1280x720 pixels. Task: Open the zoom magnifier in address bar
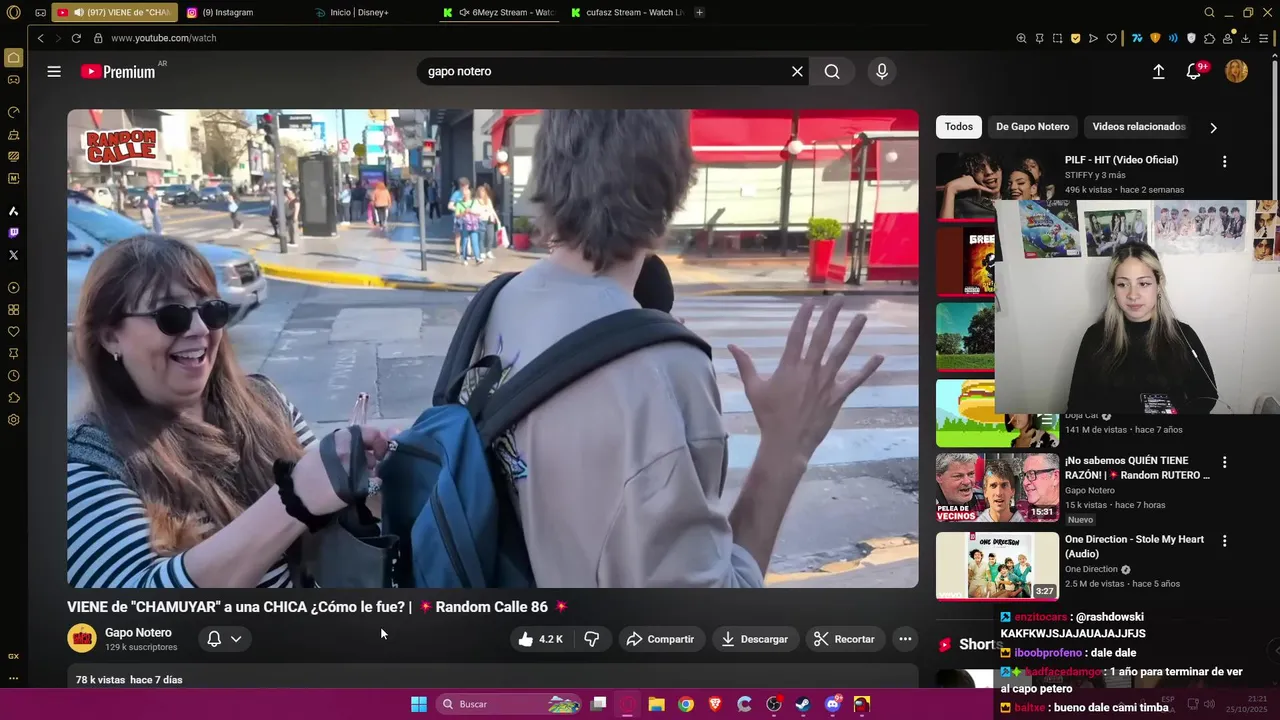point(1021,38)
